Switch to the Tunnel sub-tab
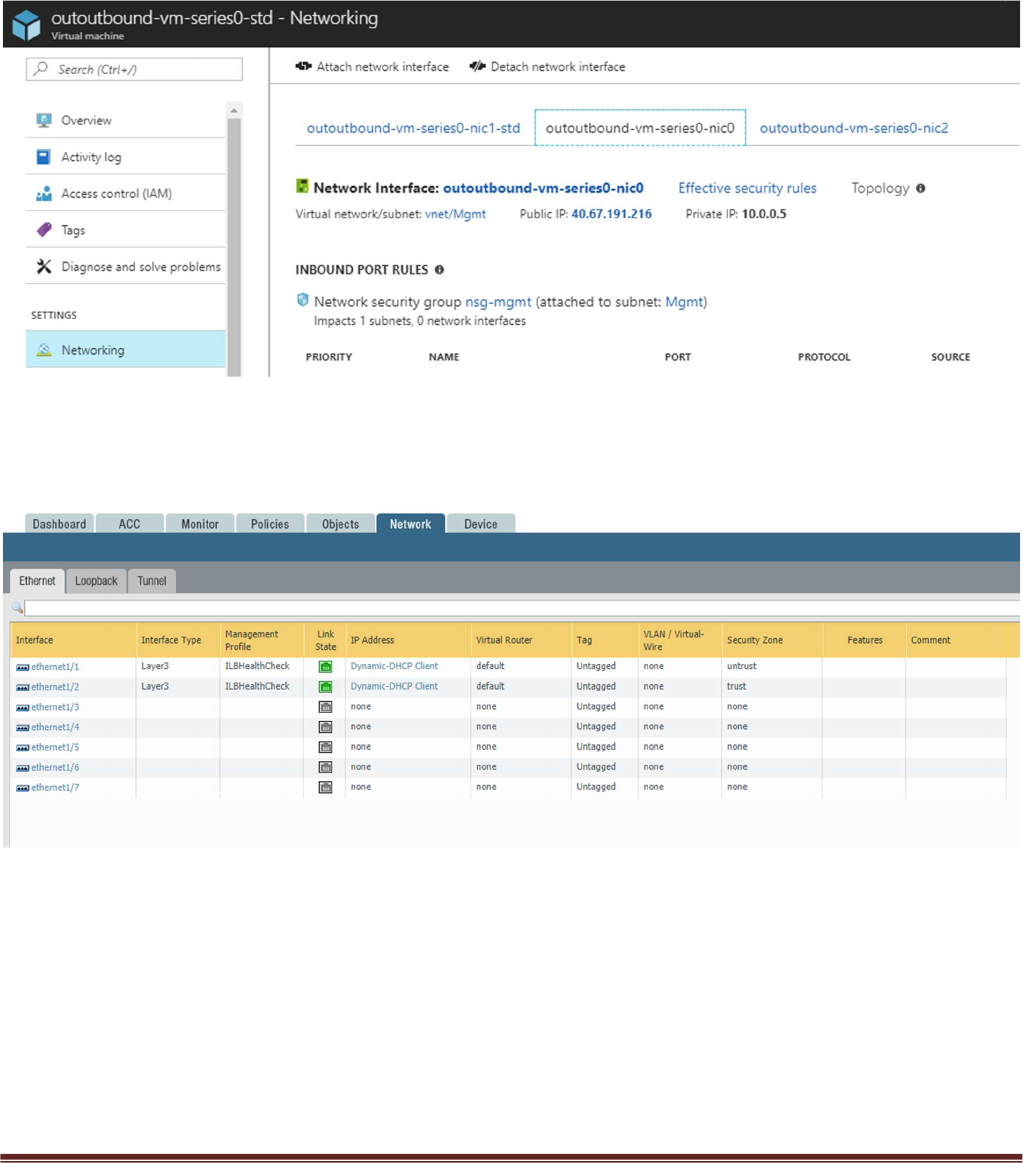Viewport: 1023px width, 1163px height. click(x=152, y=581)
